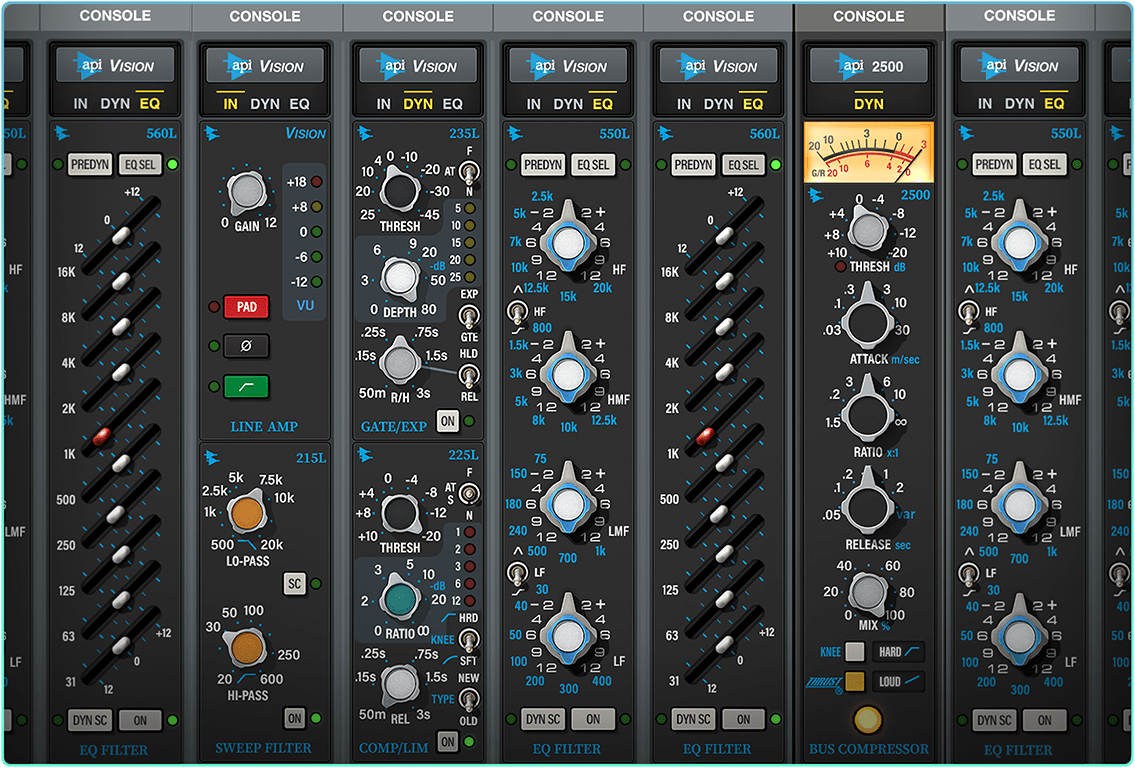The height and width of the screenshot is (768, 1135).
Task: Select the DYN tab above the Line Amp module
Action: coord(264,104)
